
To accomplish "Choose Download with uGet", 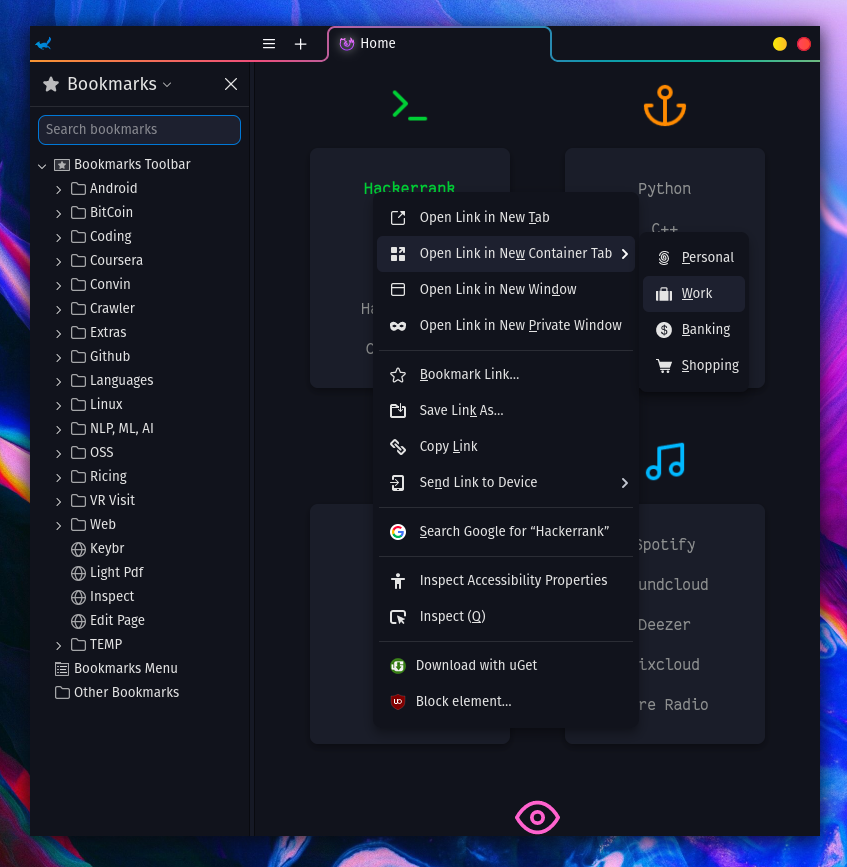I will (x=506, y=666).
